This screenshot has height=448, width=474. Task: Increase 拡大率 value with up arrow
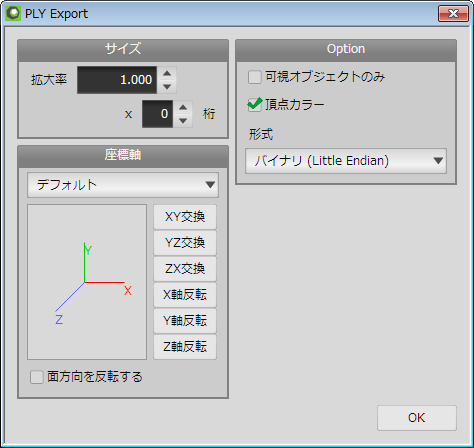(167, 74)
